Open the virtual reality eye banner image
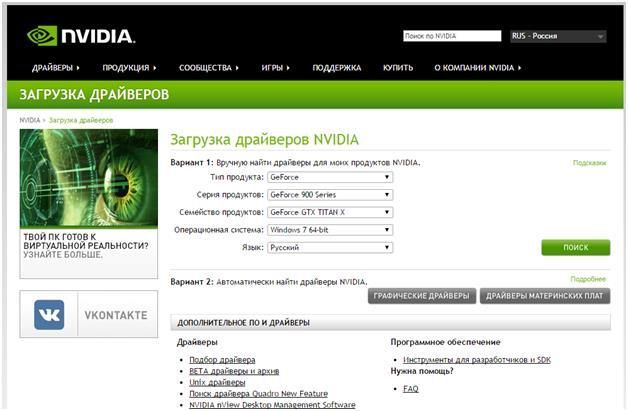The width and height of the screenshot is (628, 411). coord(89,178)
